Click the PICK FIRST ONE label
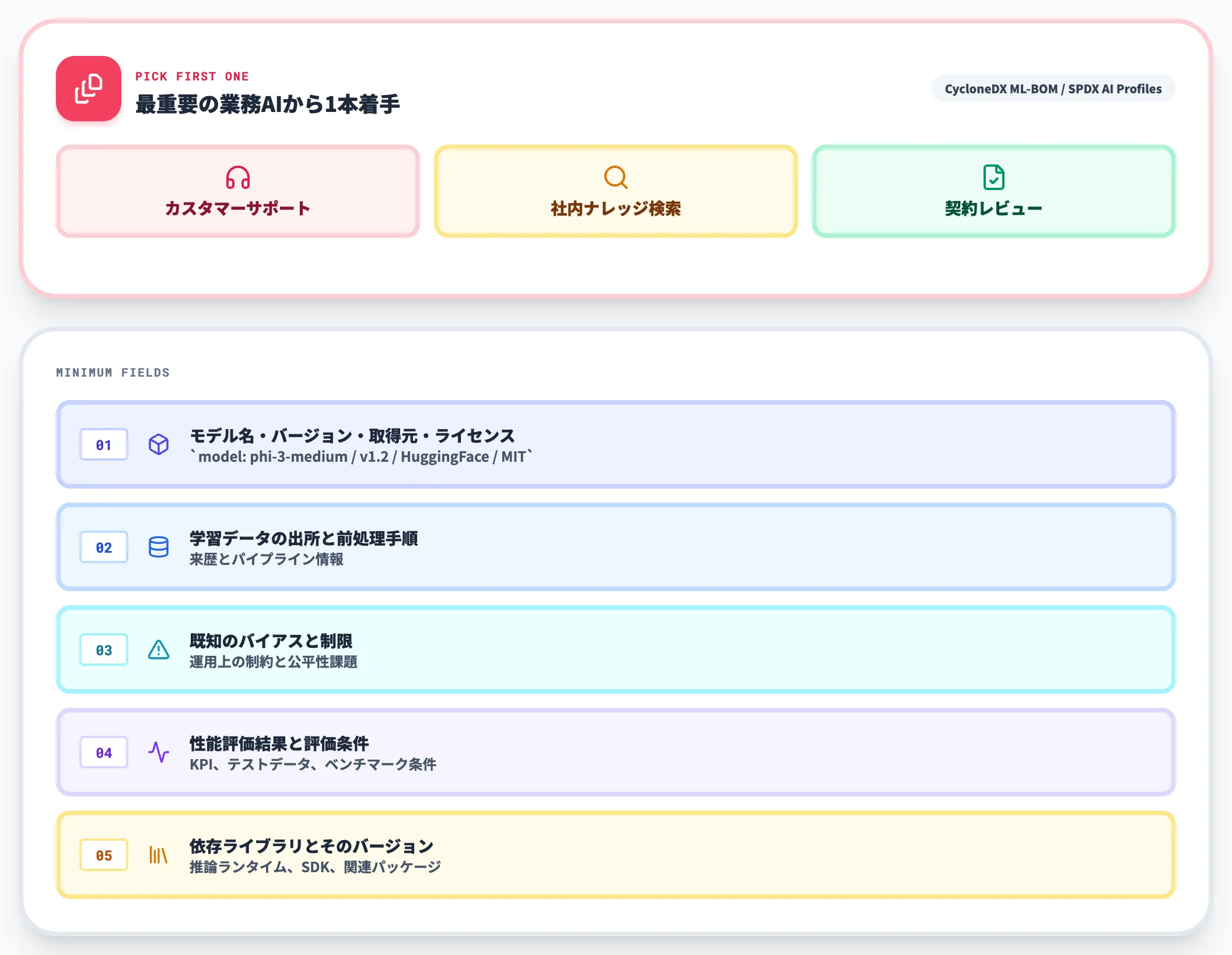The height and width of the screenshot is (955, 1232). tap(192, 76)
